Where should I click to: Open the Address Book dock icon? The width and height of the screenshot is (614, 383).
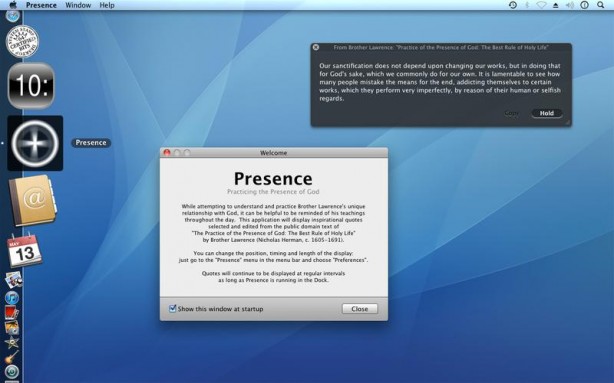(x=33, y=200)
